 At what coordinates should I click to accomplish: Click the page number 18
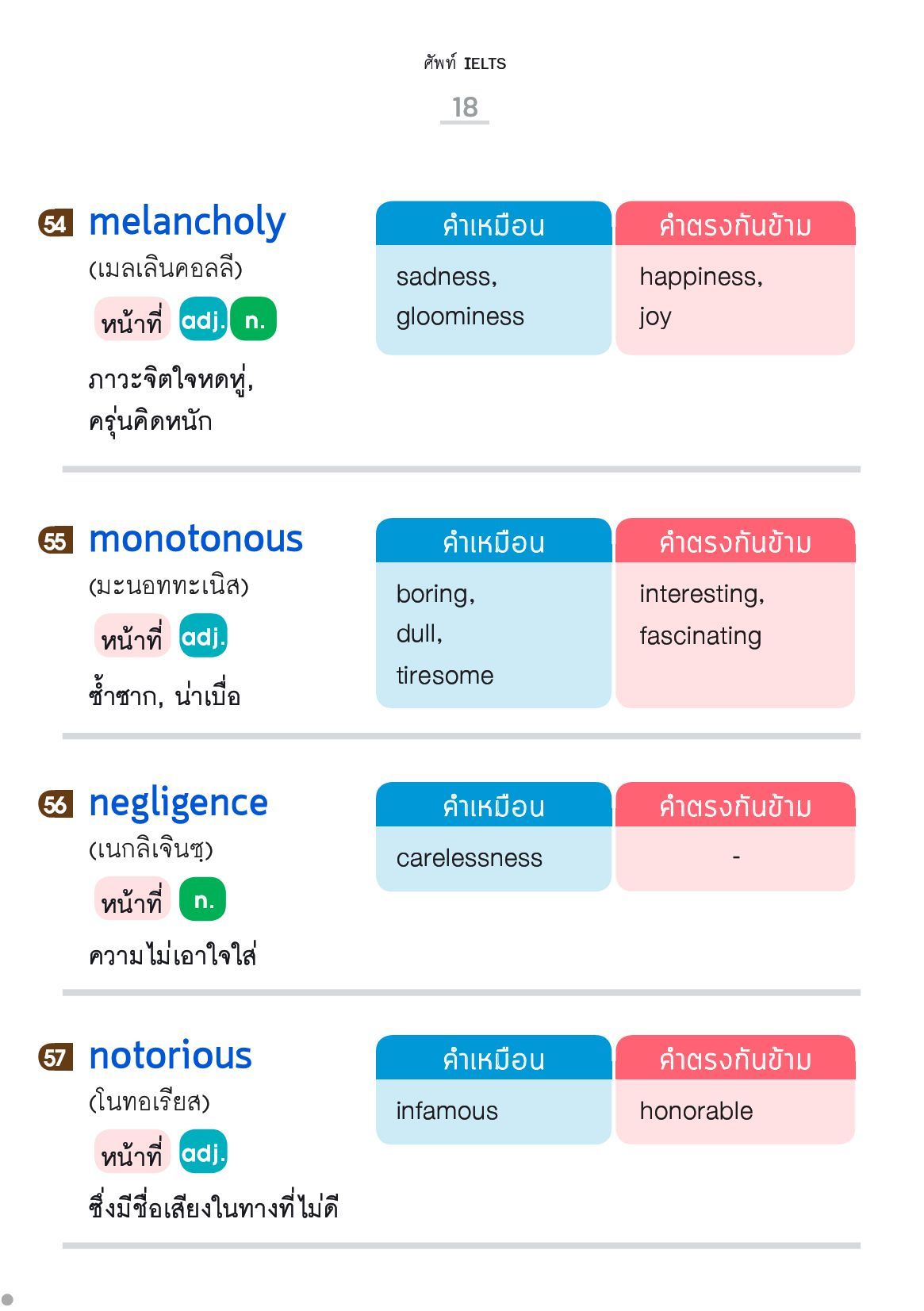[x=465, y=107]
